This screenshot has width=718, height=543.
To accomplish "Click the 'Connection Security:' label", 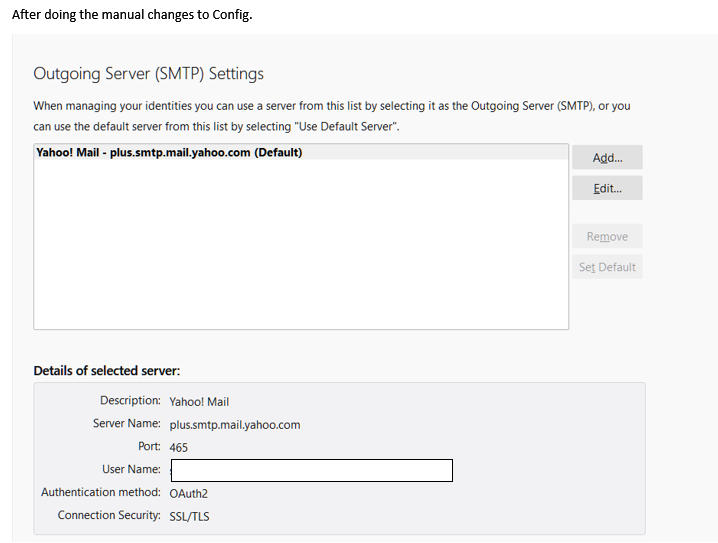I will (x=109, y=515).
